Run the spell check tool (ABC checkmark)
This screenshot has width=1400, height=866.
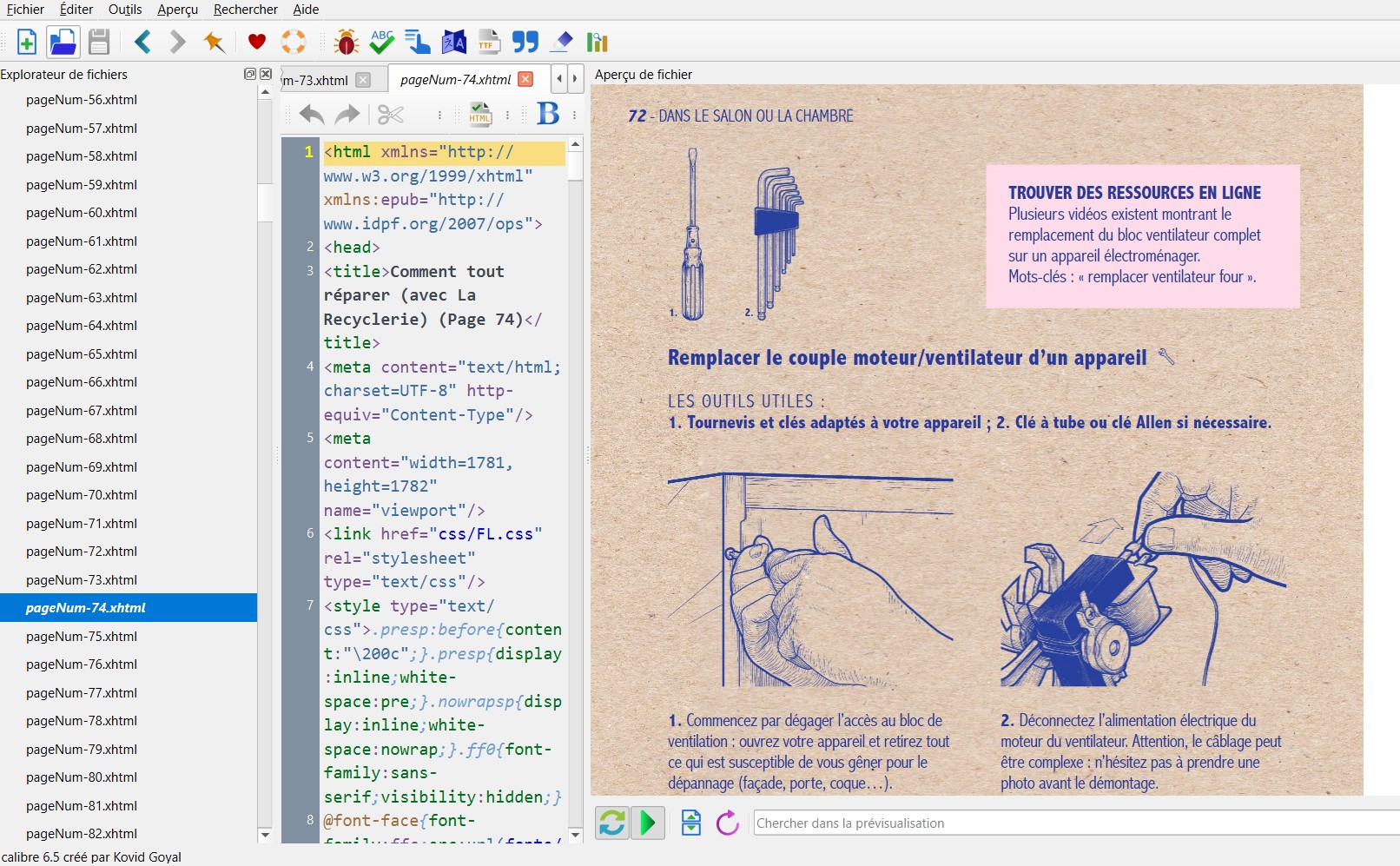coord(381,42)
